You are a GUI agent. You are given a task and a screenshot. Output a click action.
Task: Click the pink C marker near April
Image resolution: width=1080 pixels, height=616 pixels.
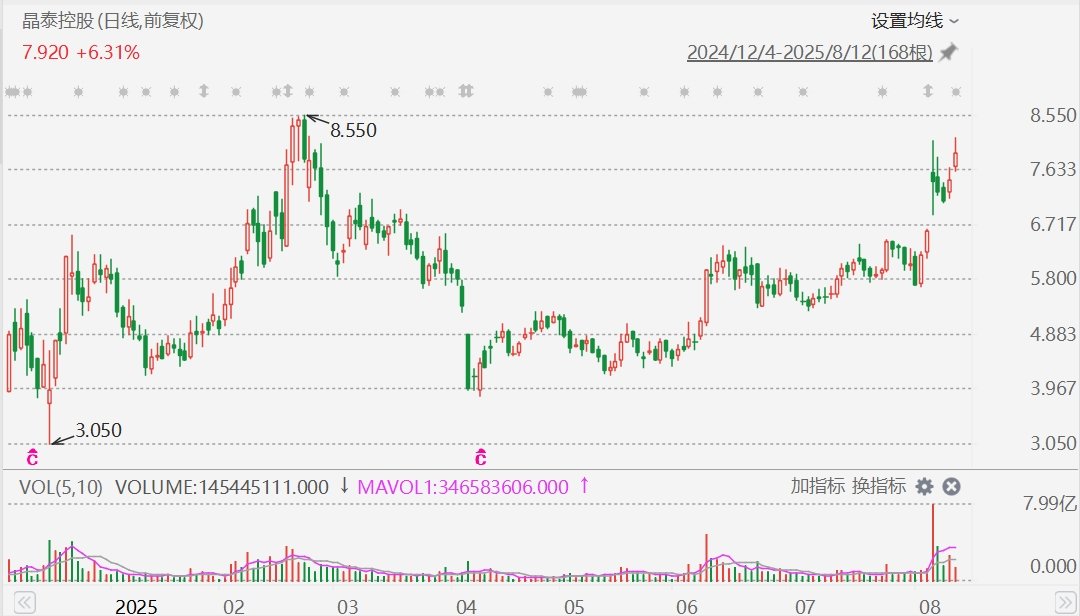coord(481,457)
